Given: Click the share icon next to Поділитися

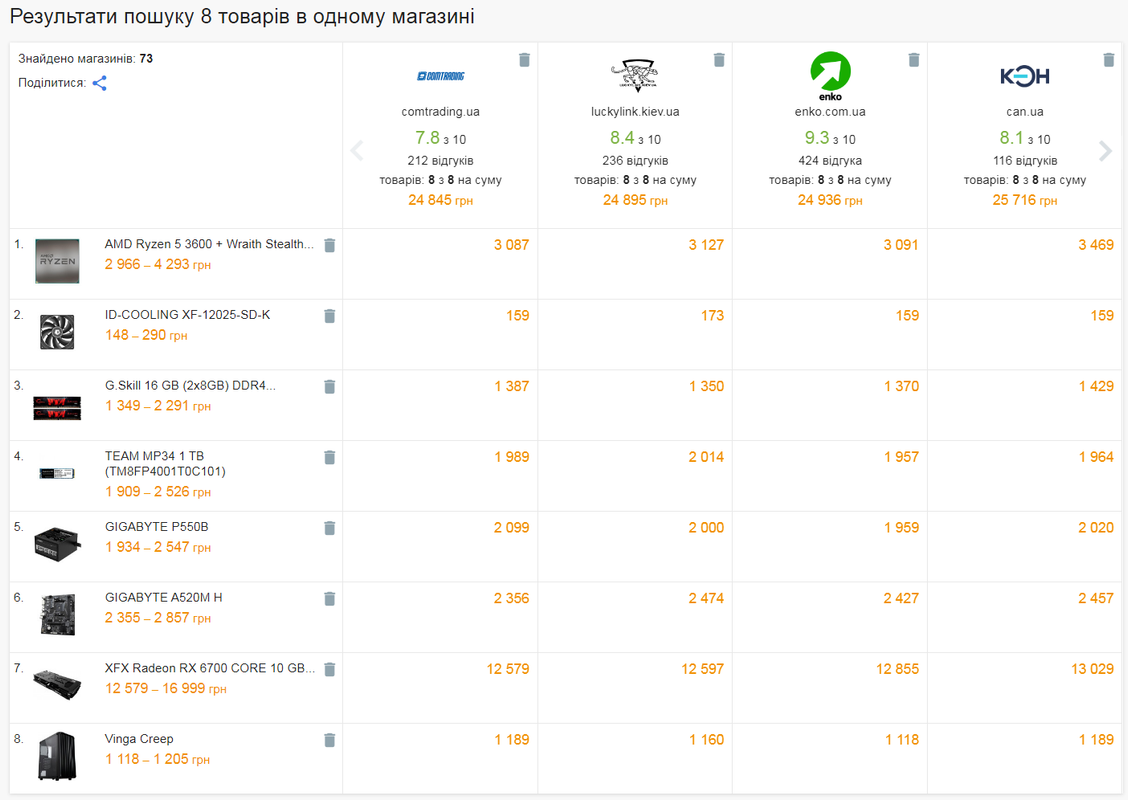Looking at the screenshot, I should click(100, 83).
